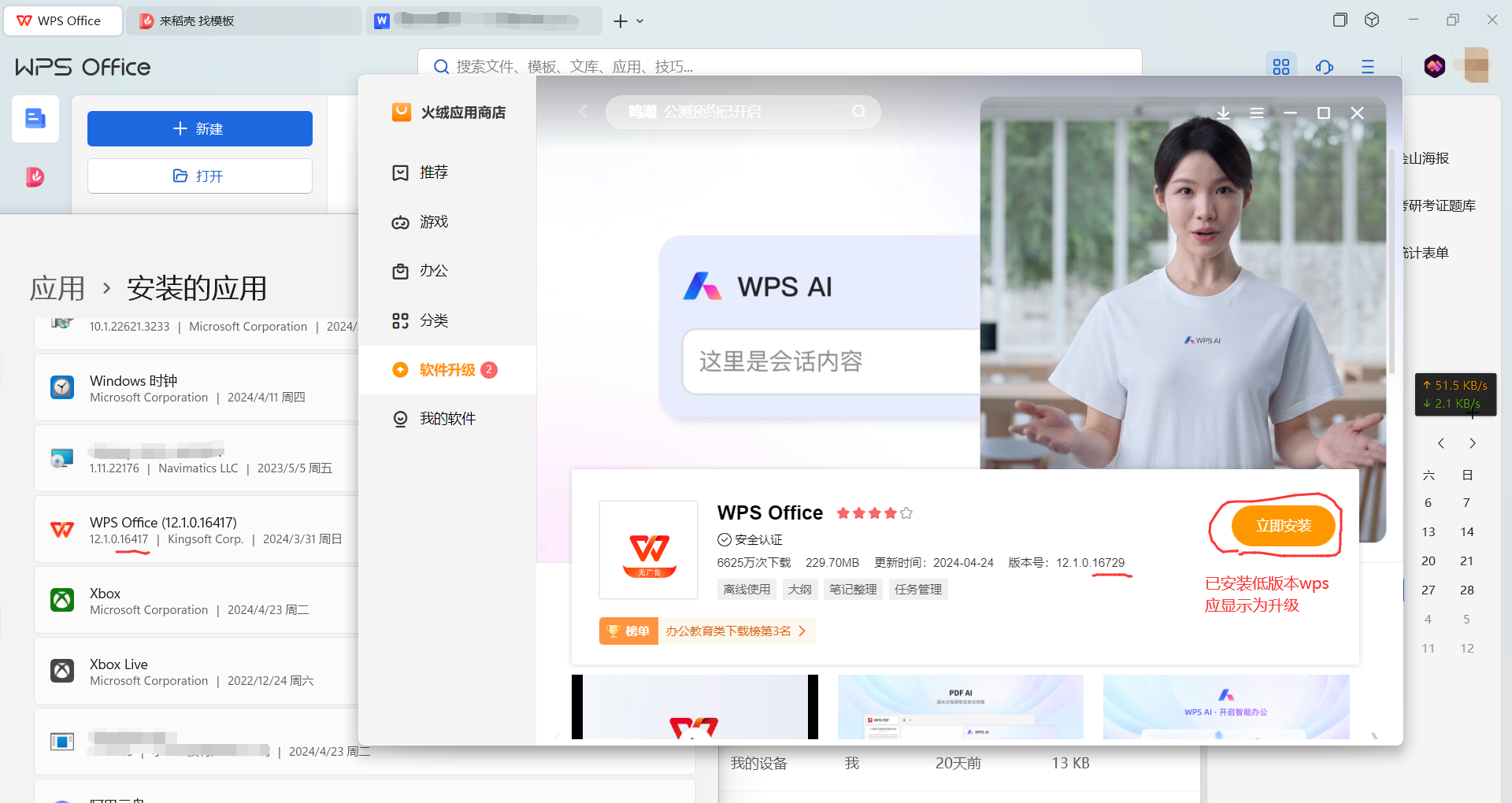The height and width of the screenshot is (803, 1512).
Task: Click the new tab plus button
Action: pos(621,21)
